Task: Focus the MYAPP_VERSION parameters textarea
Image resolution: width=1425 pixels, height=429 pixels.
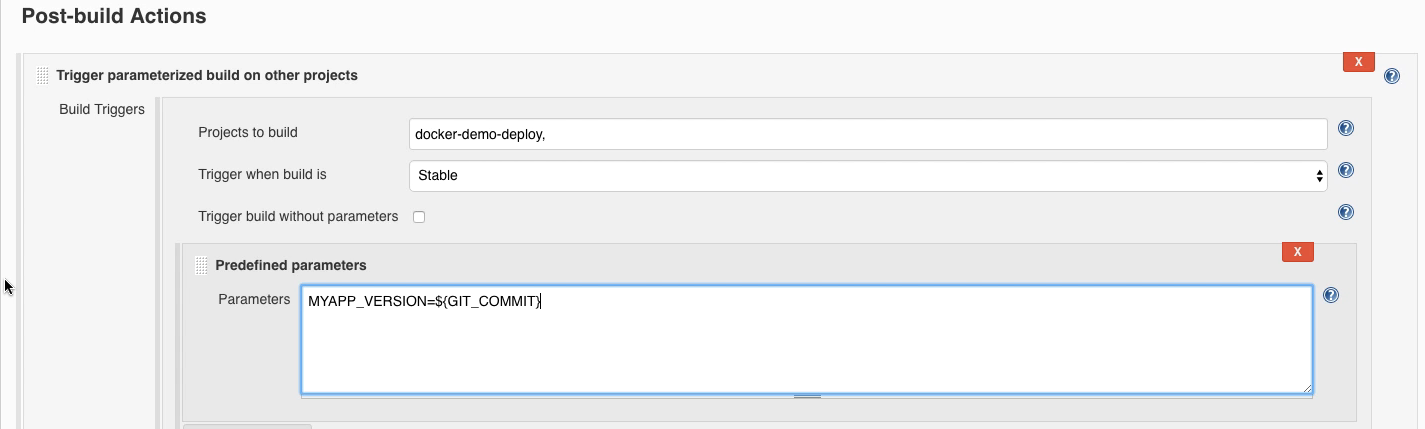Action: point(806,340)
